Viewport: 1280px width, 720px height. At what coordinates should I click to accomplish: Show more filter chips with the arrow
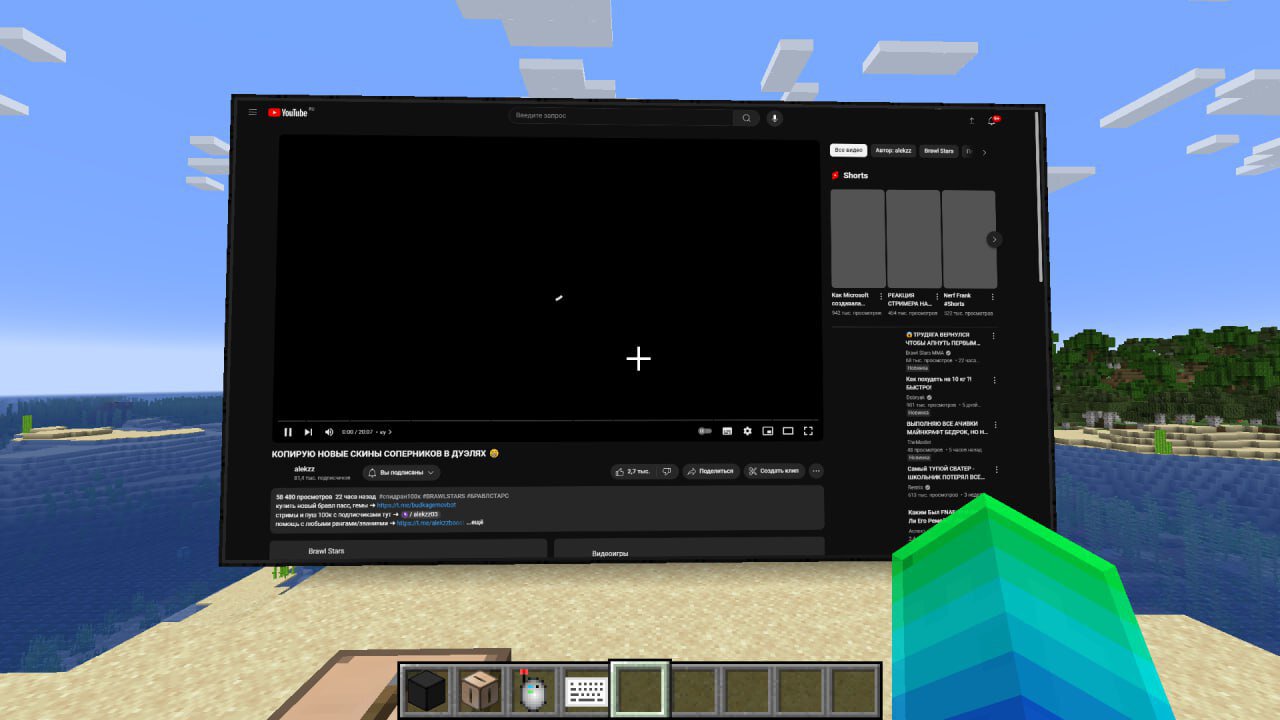click(984, 152)
